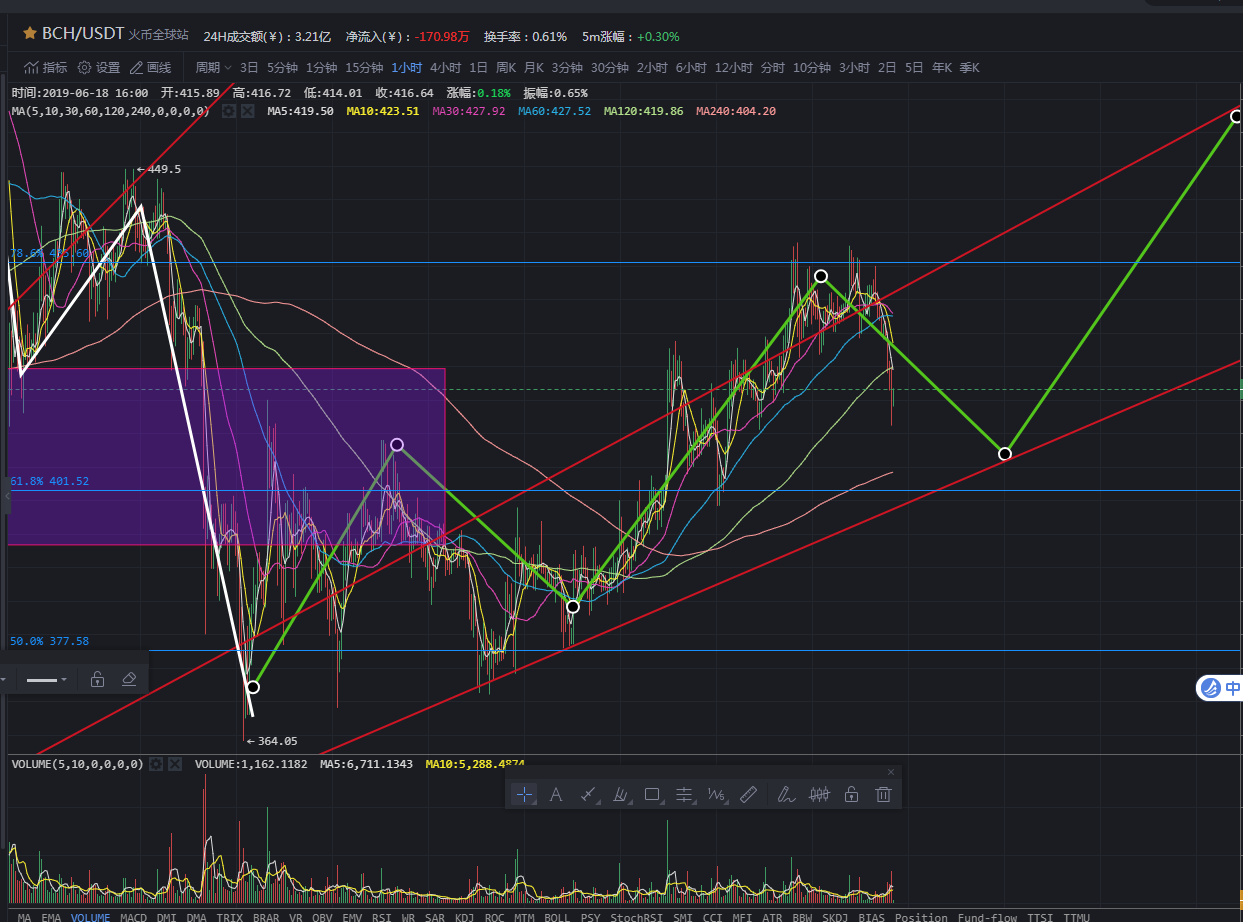
Task: Enable the KDJ indicator
Action: (464, 917)
